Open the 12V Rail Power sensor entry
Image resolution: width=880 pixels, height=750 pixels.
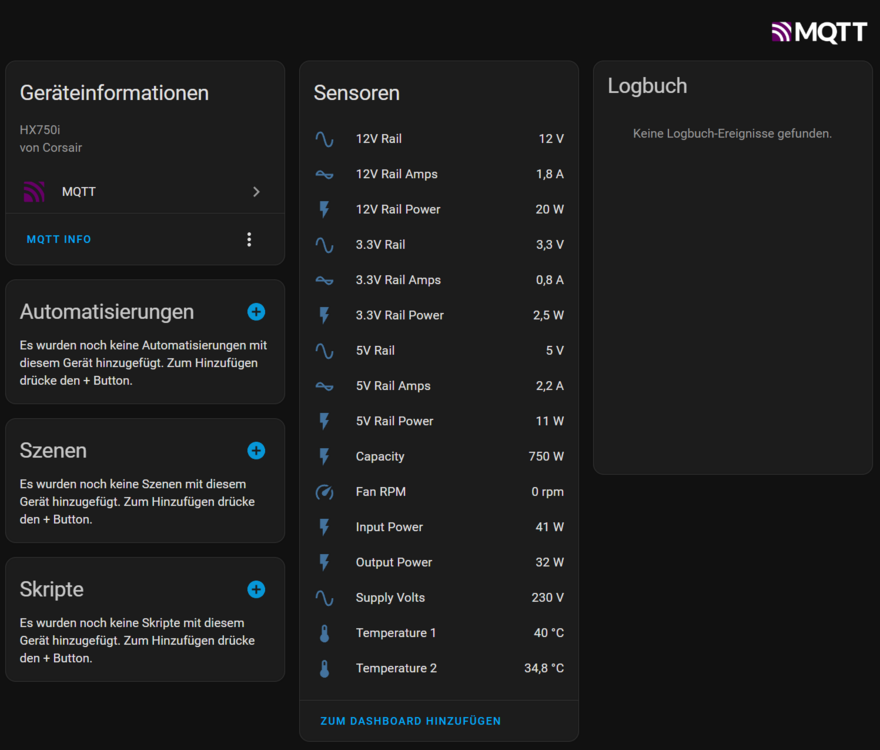(x=439, y=209)
